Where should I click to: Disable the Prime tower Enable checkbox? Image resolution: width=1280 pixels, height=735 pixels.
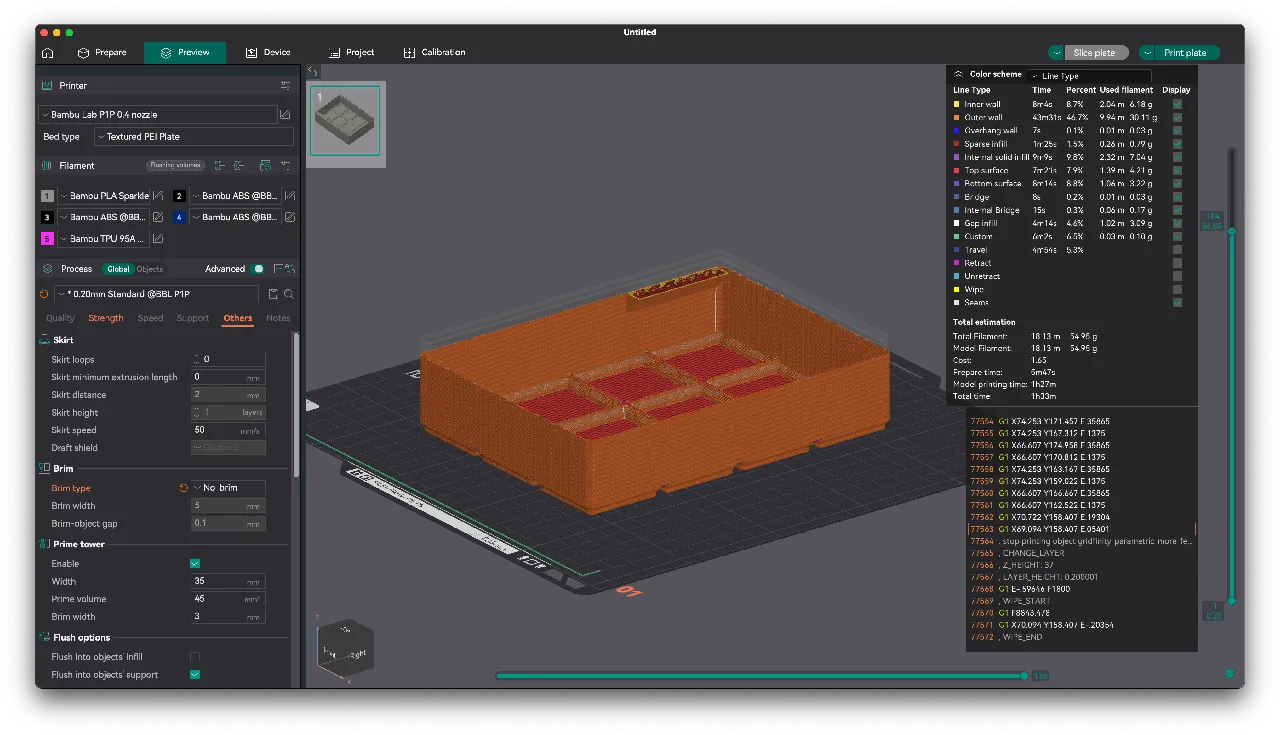point(195,563)
